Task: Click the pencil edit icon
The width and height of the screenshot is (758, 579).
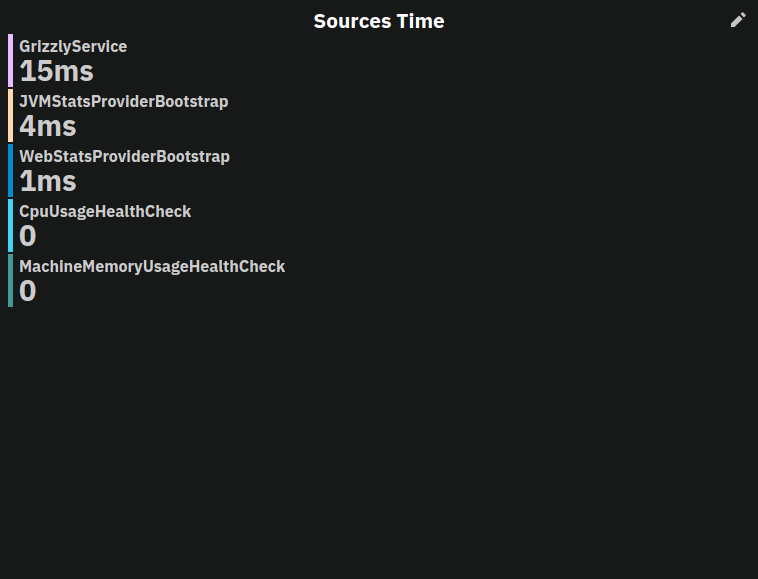Action: (x=738, y=20)
